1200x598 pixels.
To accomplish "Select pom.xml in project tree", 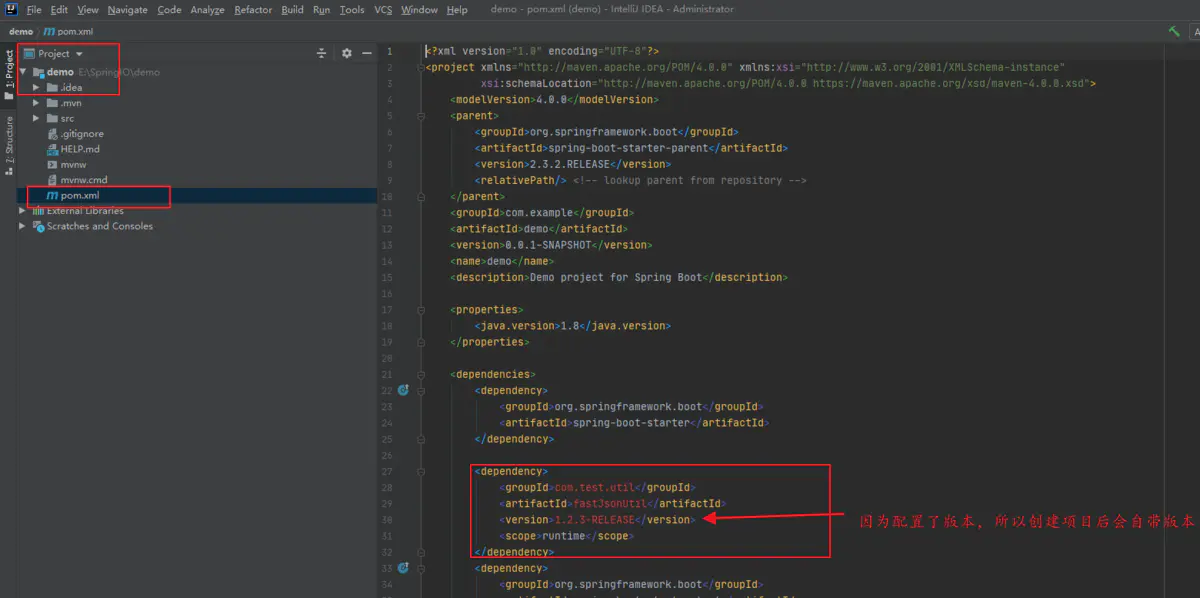I will [80, 196].
